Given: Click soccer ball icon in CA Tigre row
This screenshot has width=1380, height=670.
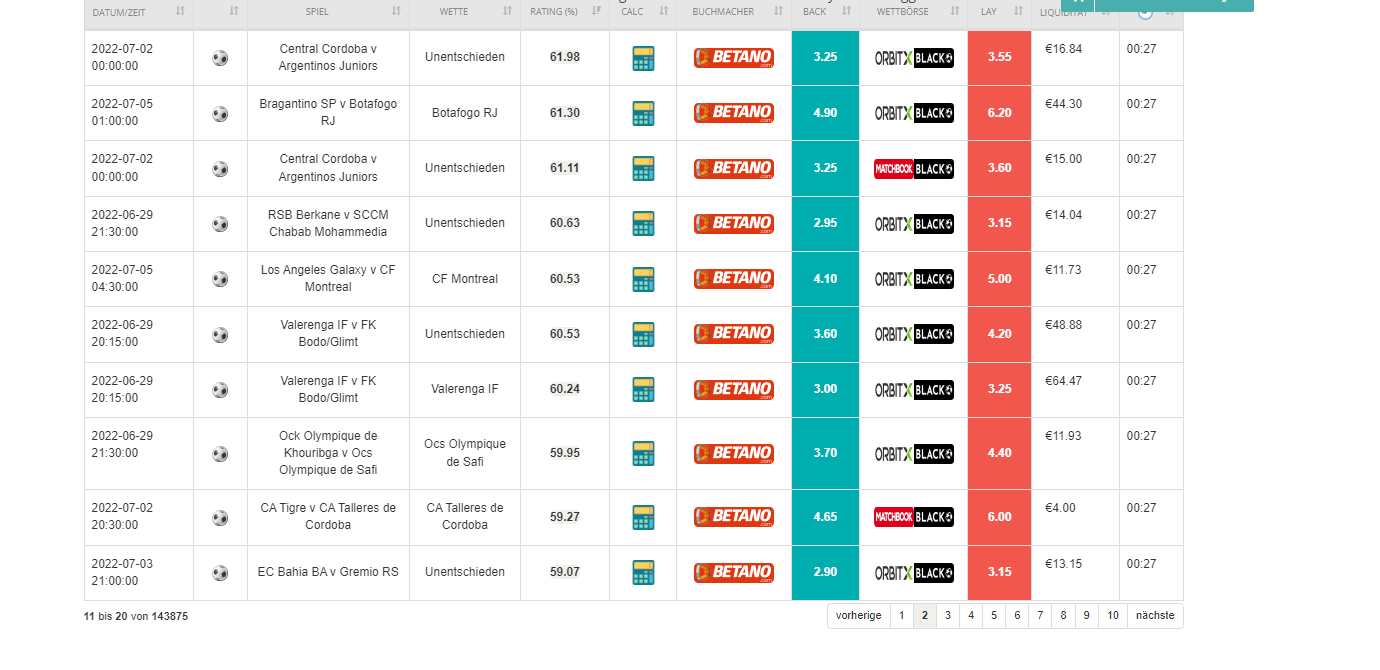Looking at the screenshot, I should tap(220, 518).
